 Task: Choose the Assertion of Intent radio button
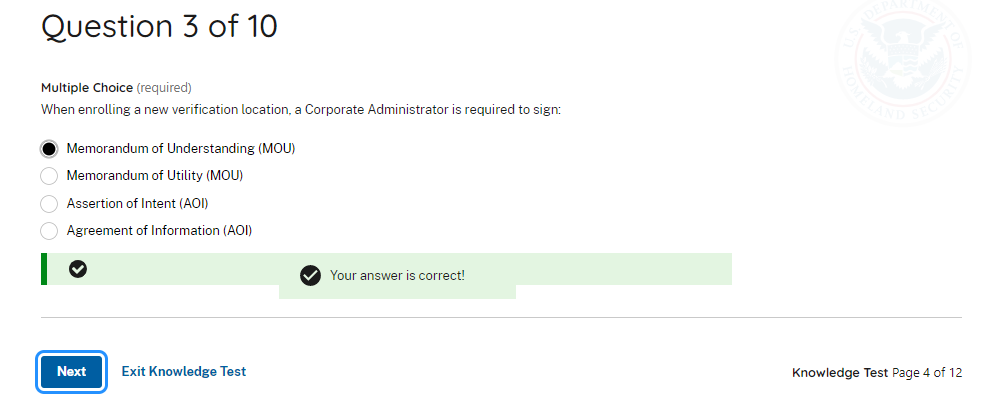(49, 204)
